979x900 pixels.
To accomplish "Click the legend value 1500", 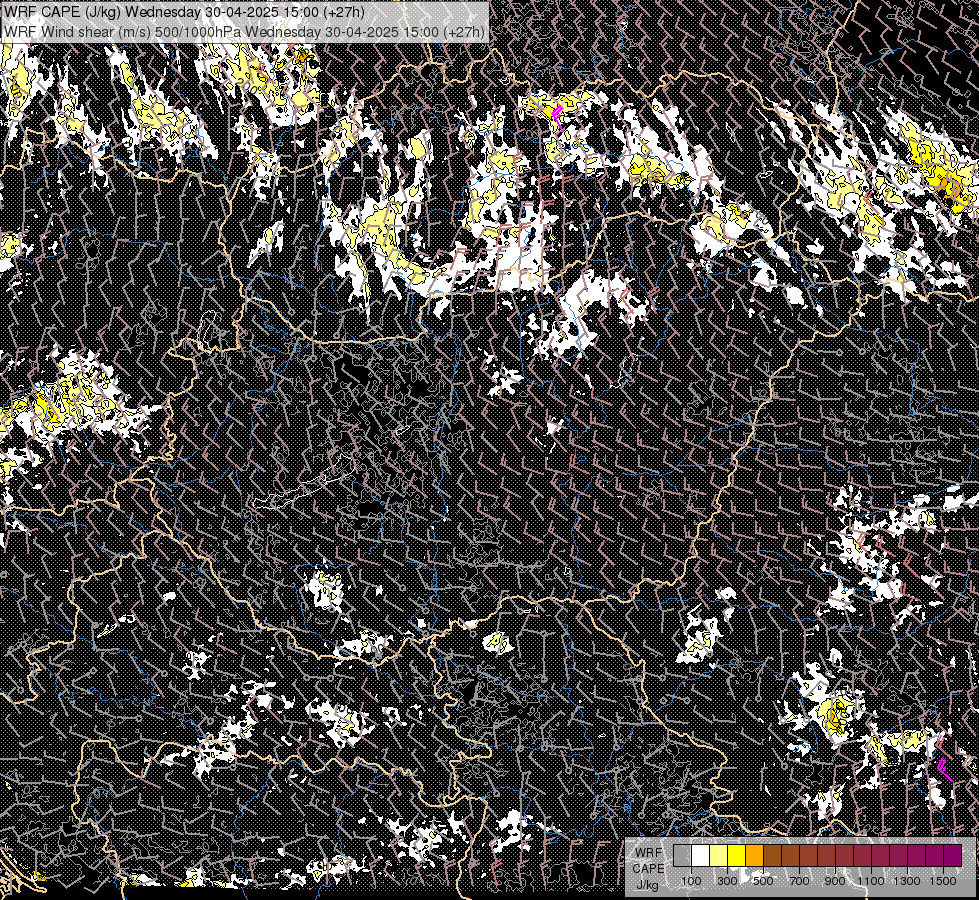I will (x=943, y=881).
